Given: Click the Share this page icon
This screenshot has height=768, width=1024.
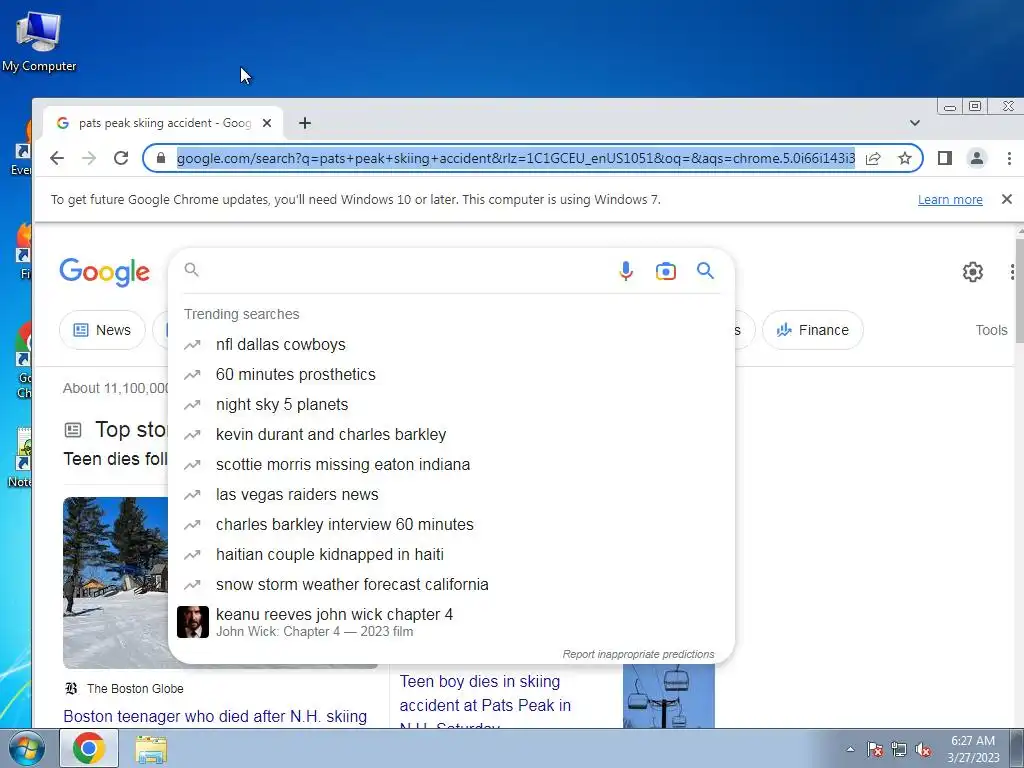Looking at the screenshot, I should (x=873, y=158).
